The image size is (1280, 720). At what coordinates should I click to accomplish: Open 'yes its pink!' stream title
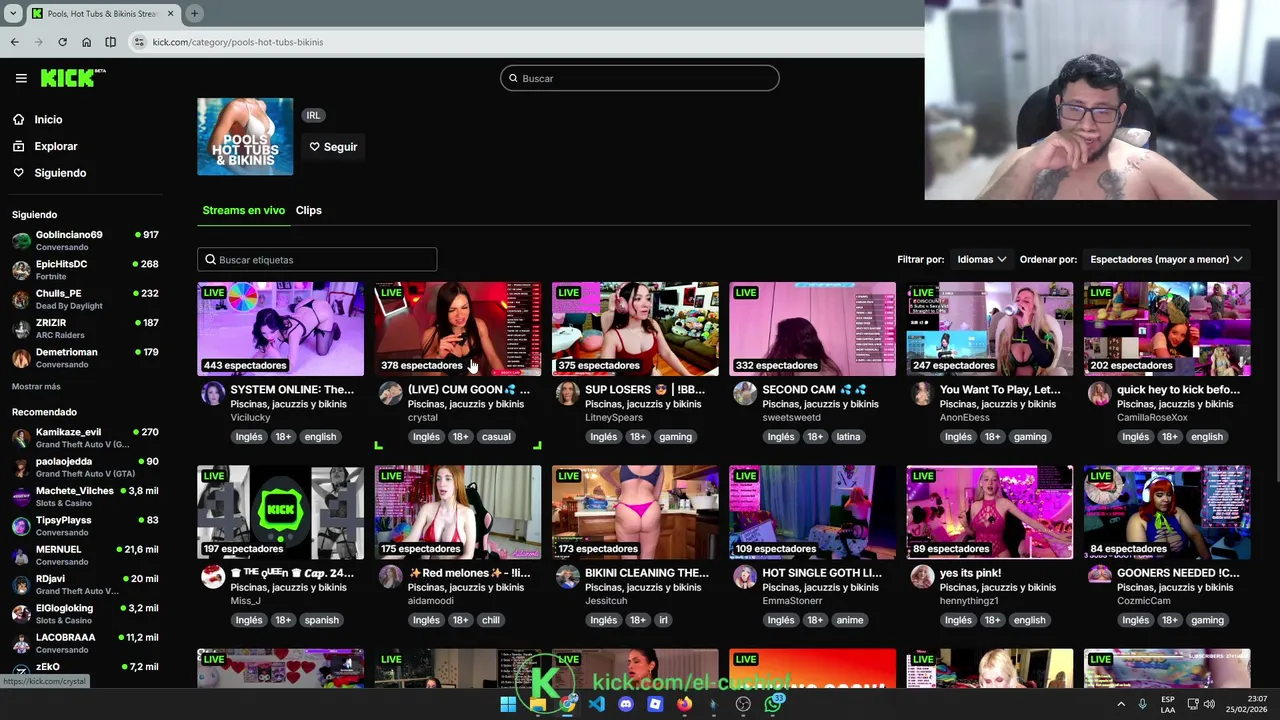point(970,573)
